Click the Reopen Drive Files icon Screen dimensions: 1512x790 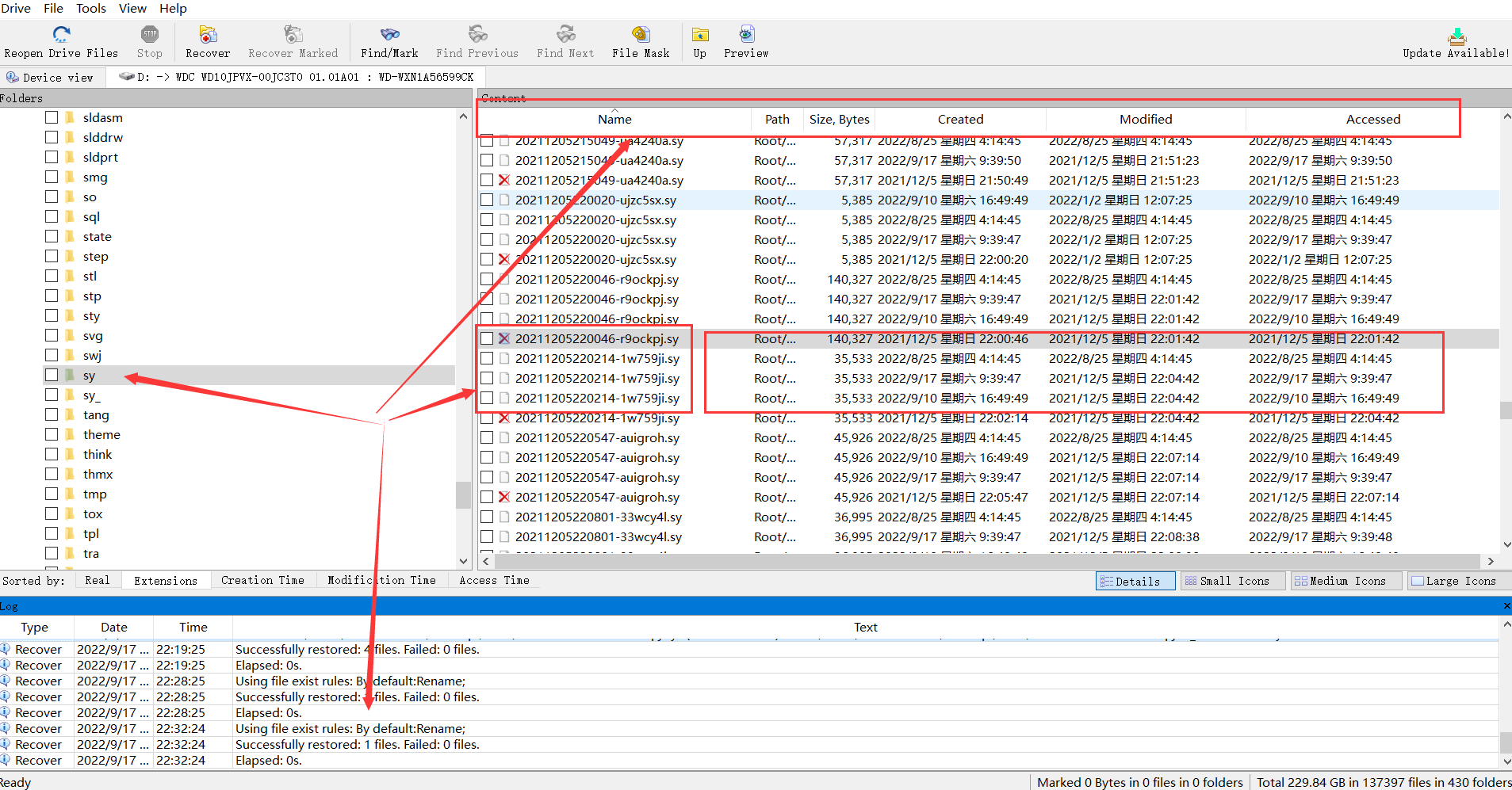click(61, 34)
